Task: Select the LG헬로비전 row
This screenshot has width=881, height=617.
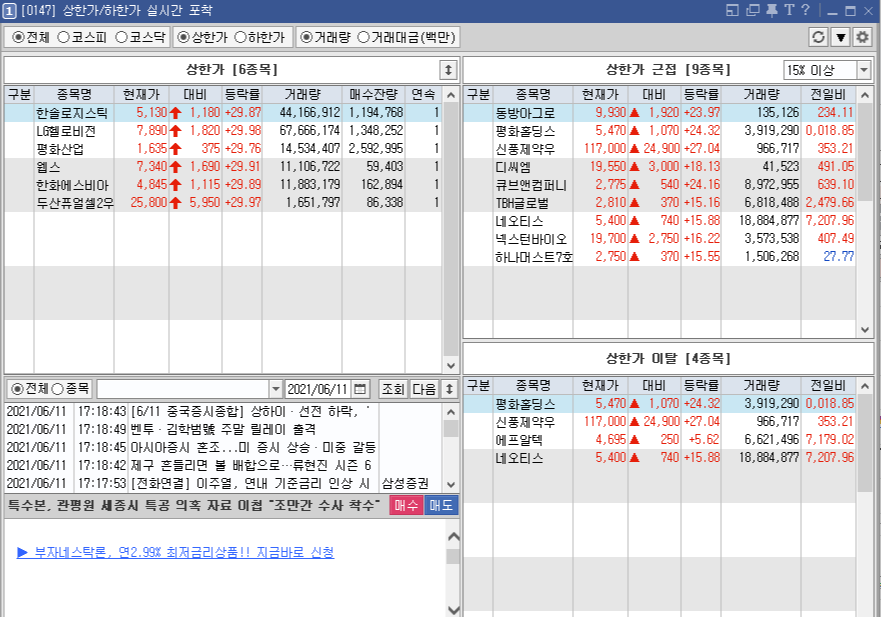Action: point(223,131)
